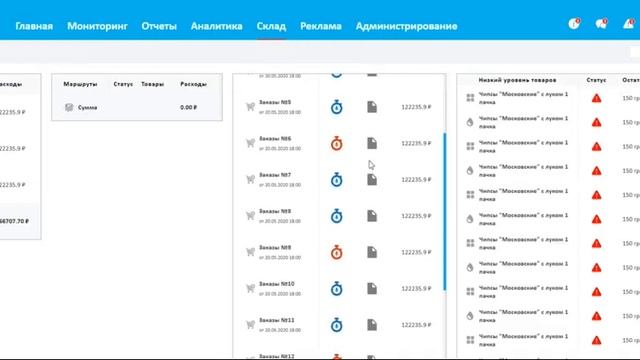Click the blue stopwatch status of Заказы №7
The height and width of the screenshot is (360, 640).
(336, 180)
